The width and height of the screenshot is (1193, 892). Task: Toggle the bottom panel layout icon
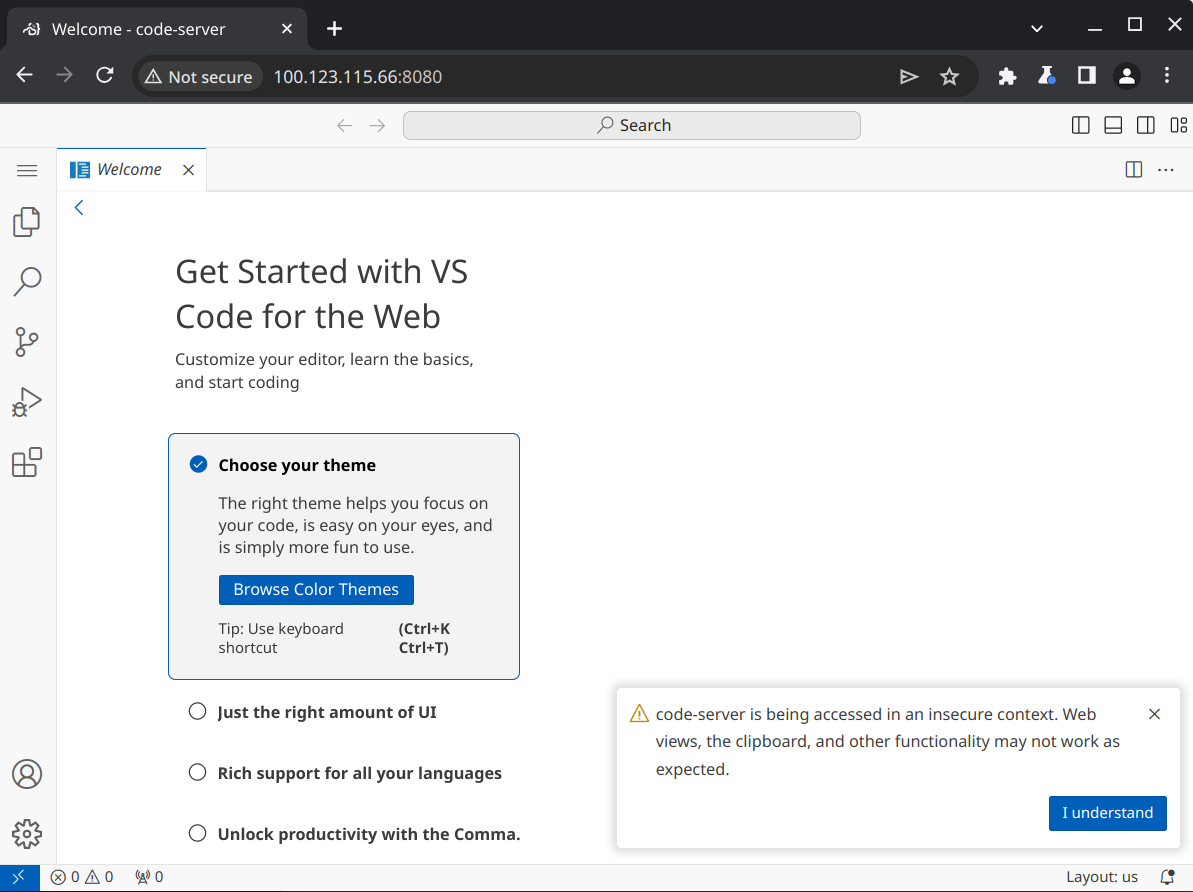1113,125
